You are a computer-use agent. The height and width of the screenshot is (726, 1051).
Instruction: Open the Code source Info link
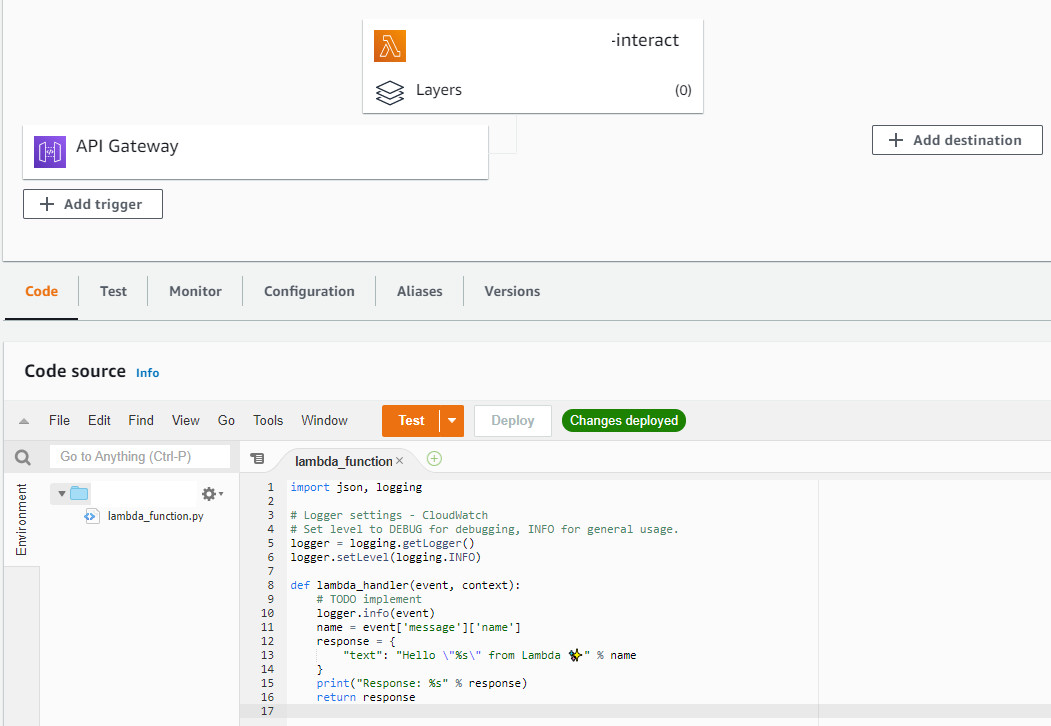click(147, 373)
